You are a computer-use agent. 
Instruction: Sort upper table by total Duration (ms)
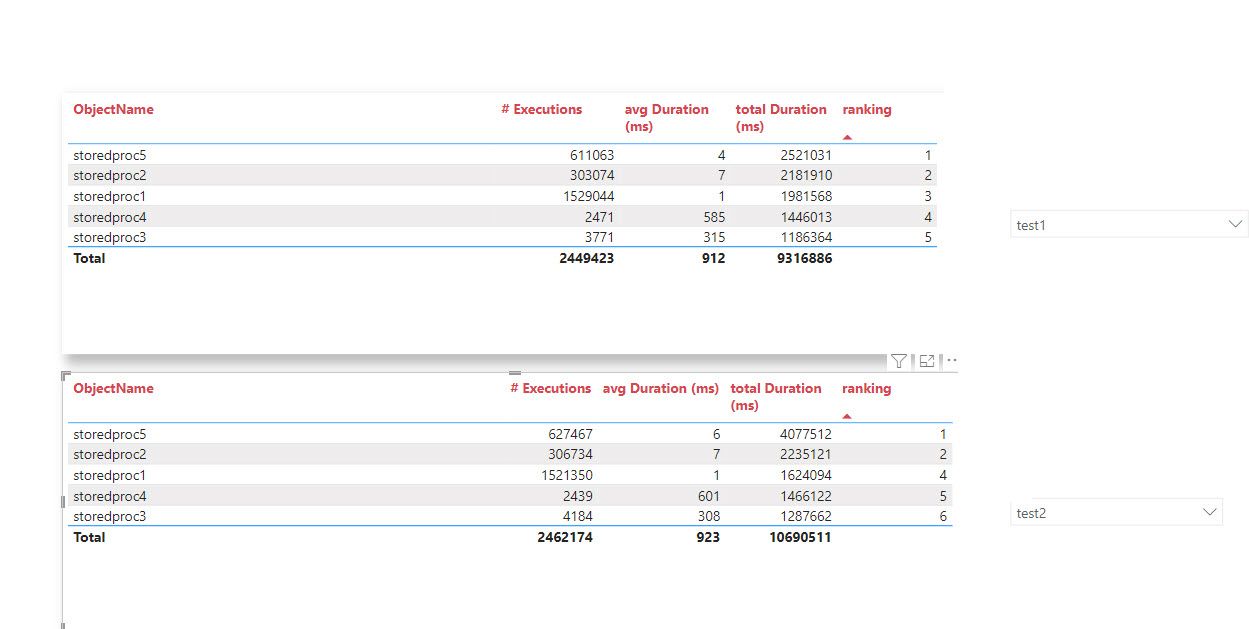781,118
